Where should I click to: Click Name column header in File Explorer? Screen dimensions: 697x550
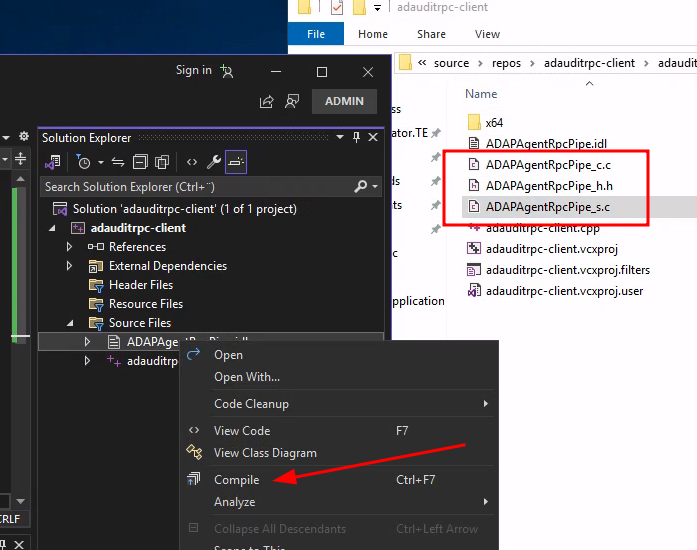point(481,94)
